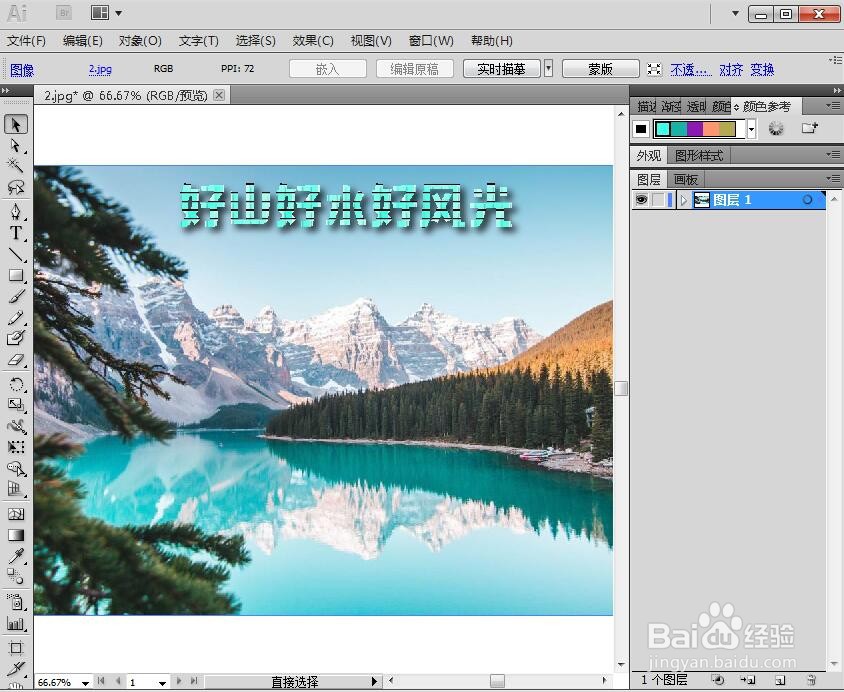
Task: Switch to the 画板 tab
Action: pyautogui.click(x=686, y=178)
